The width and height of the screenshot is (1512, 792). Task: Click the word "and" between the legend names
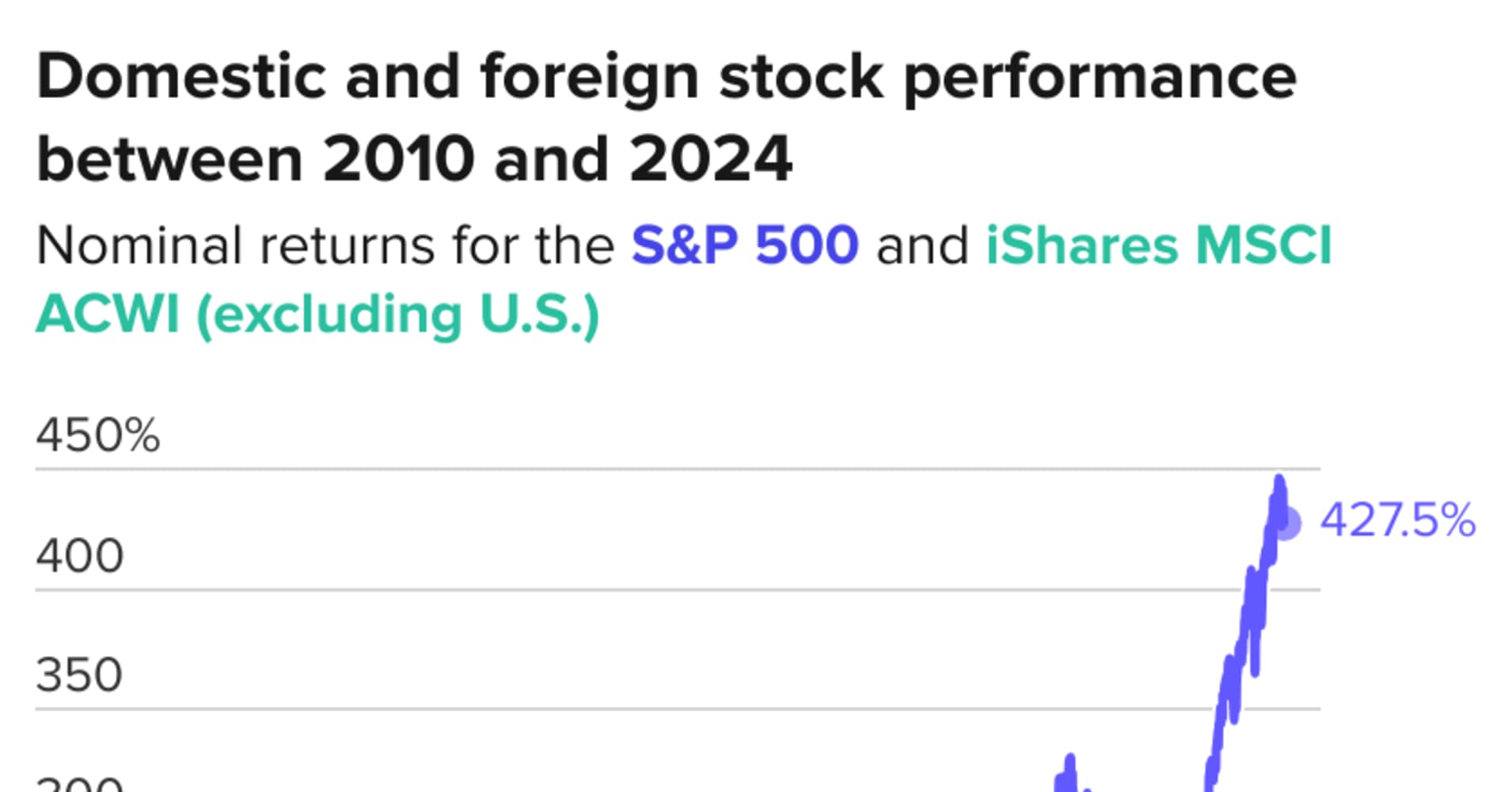pyautogui.click(x=922, y=245)
